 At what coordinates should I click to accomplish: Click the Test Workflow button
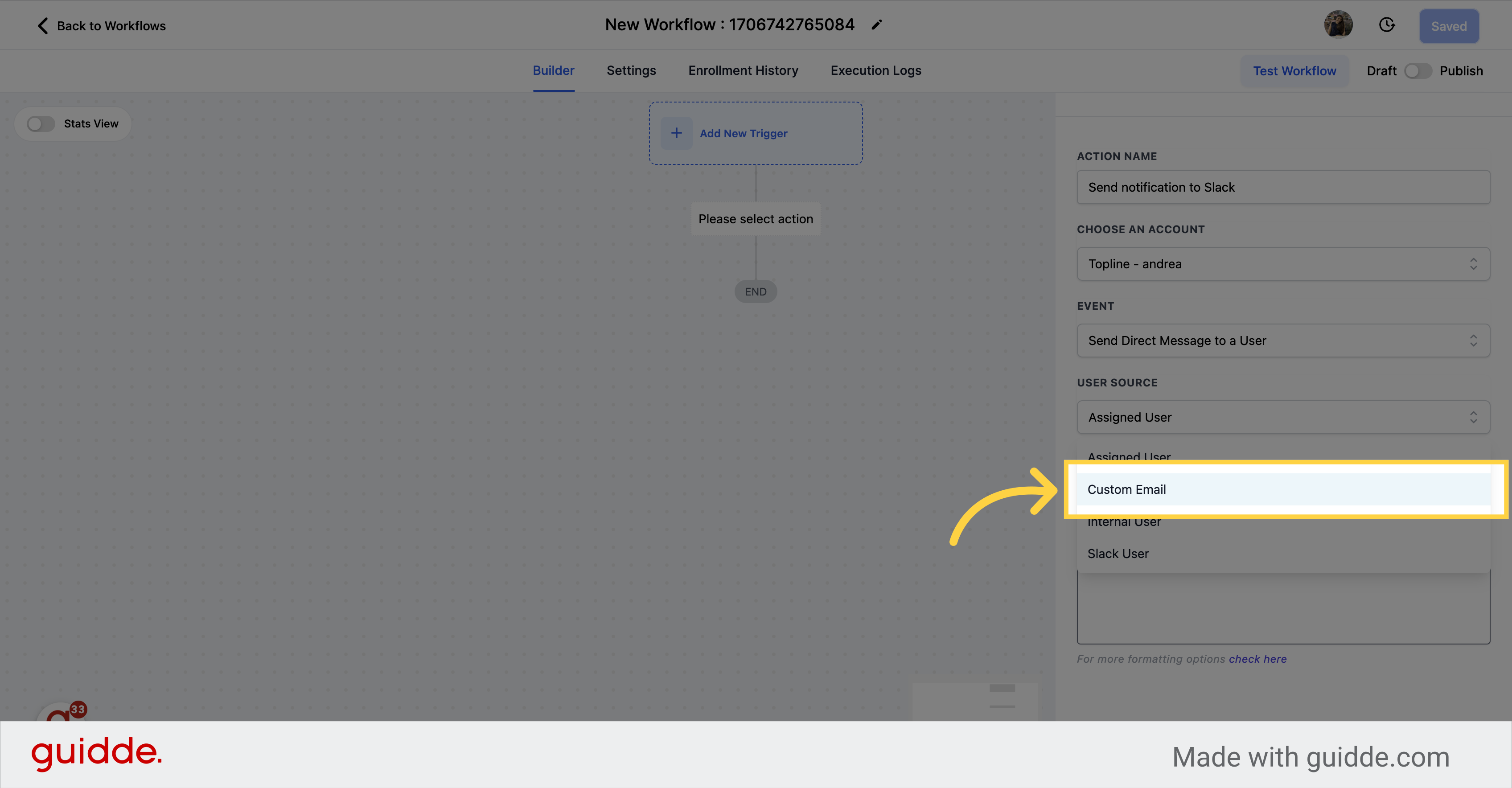click(1295, 71)
